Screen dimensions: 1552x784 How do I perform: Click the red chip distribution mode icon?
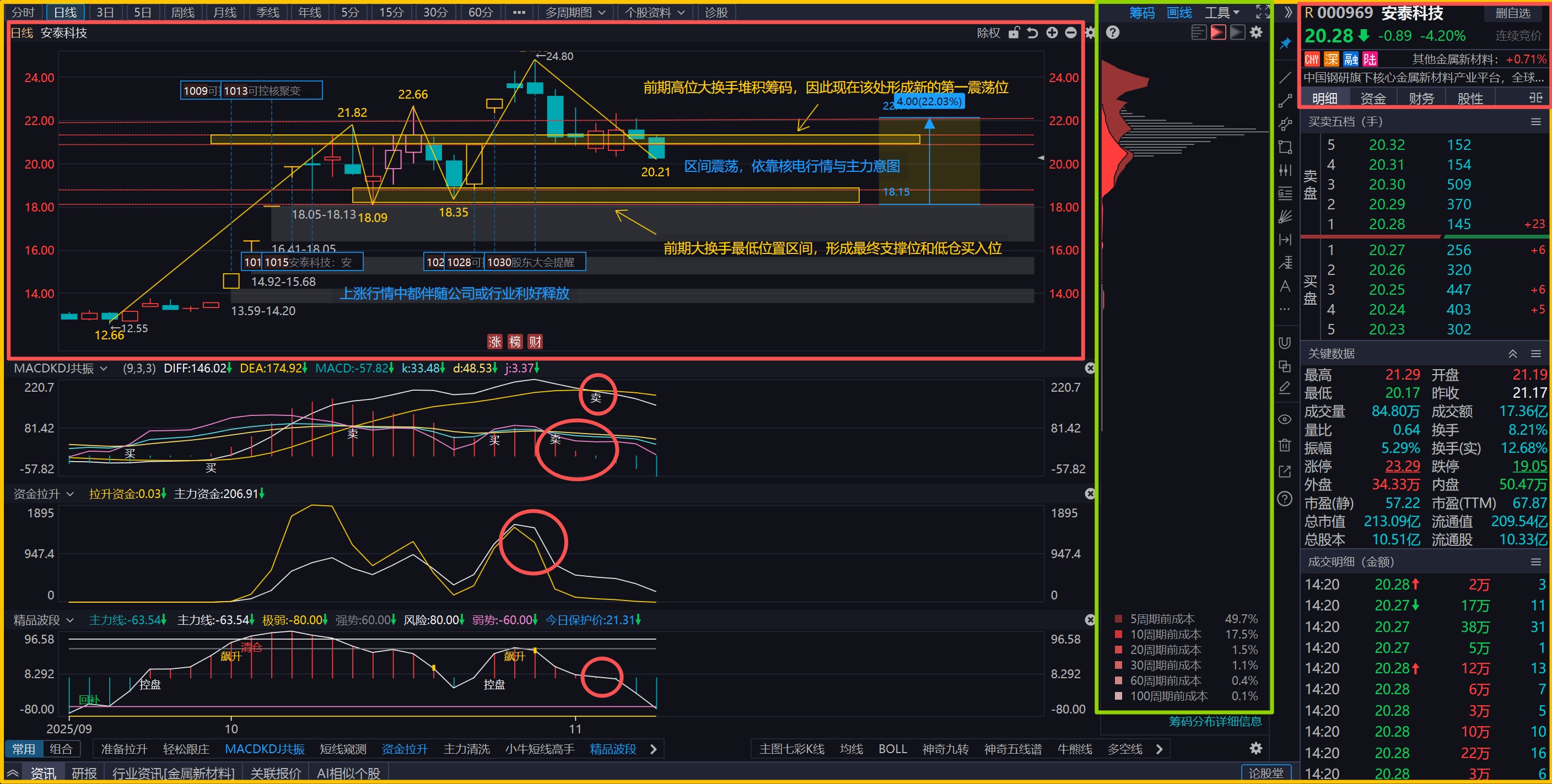tap(1217, 33)
